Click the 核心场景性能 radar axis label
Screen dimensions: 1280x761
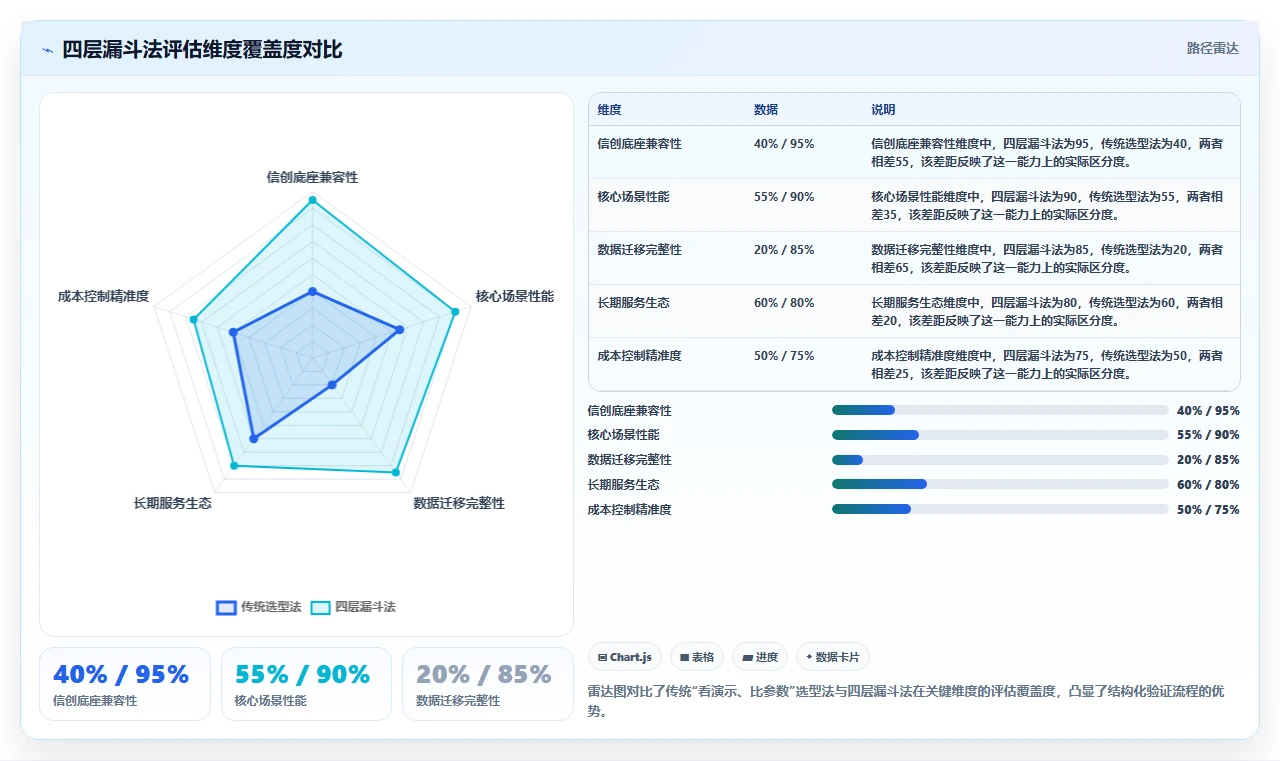pyautogui.click(x=514, y=296)
